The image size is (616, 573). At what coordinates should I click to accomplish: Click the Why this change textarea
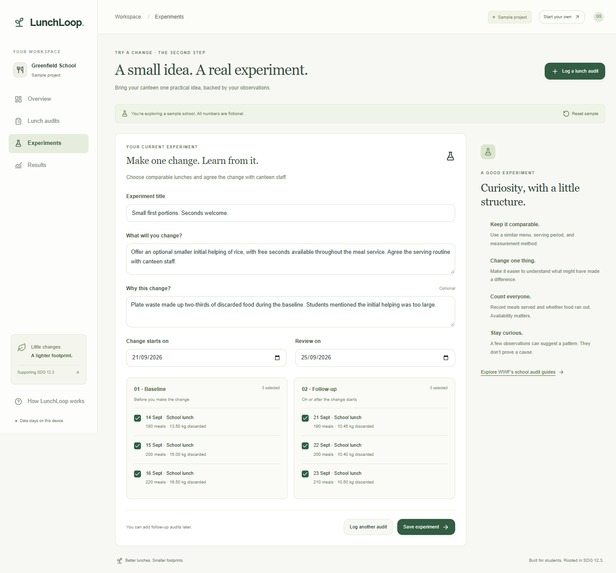pyautogui.click(x=291, y=312)
